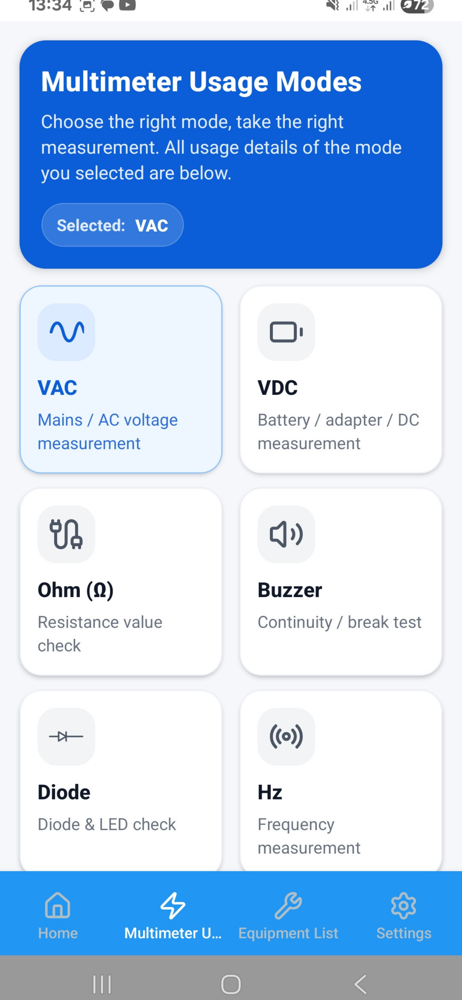Screen dimensions: 462x1000
Task: Tap the VAC sine wave icon
Action: coord(66,332)
